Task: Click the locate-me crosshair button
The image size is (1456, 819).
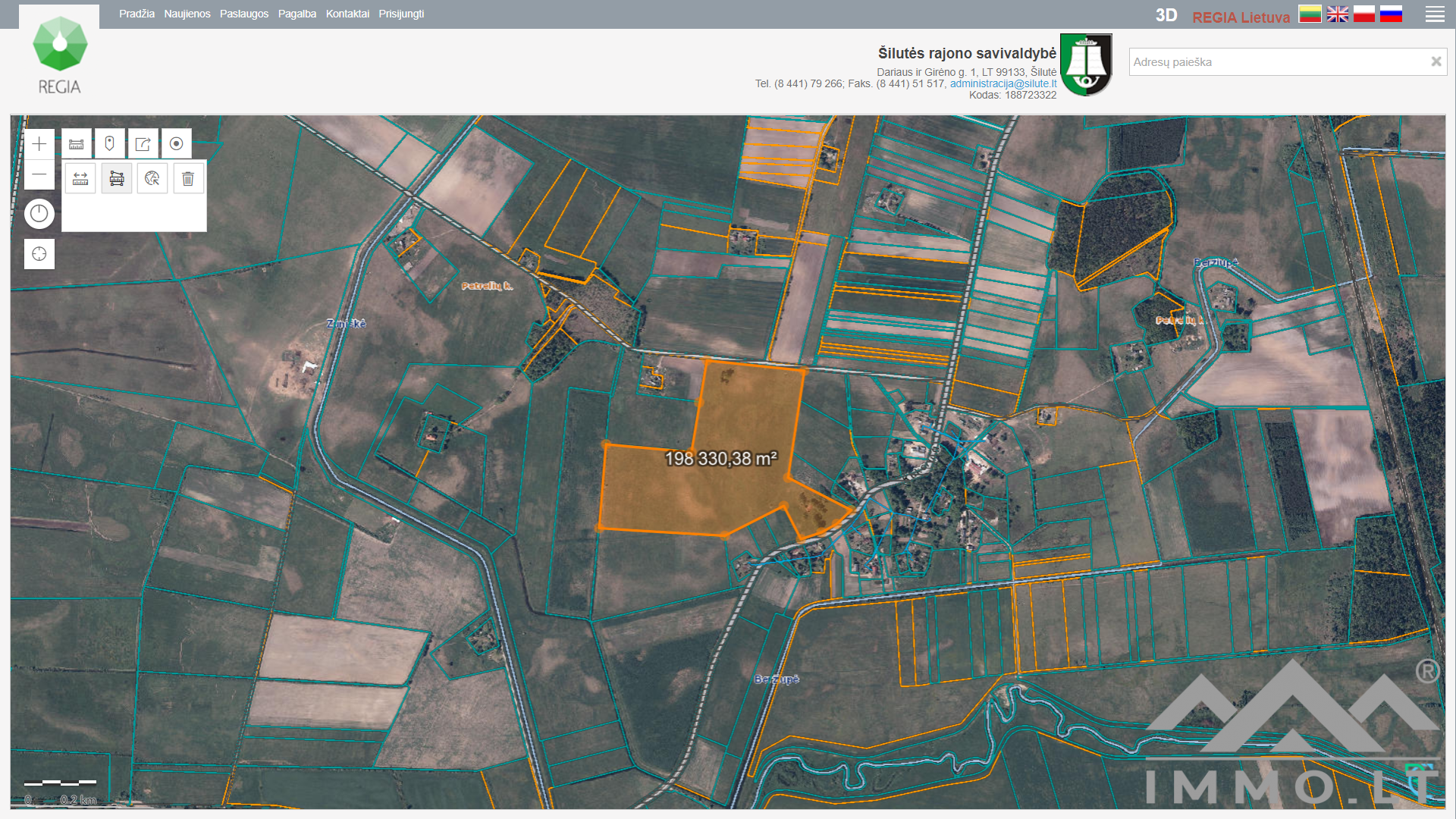Action: point(39,254)
